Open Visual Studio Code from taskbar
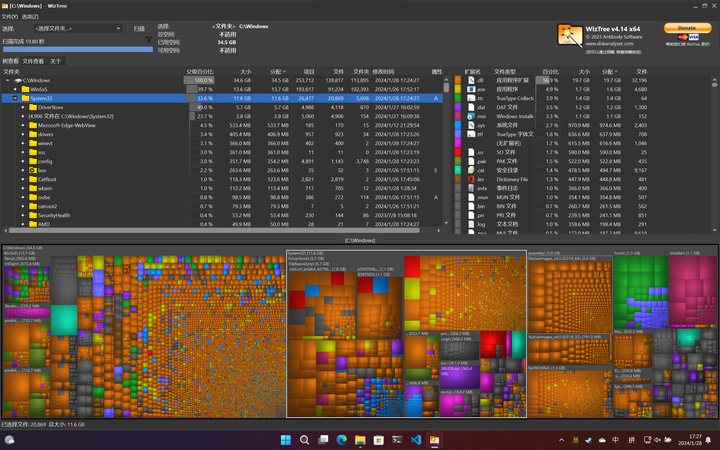Viewport: 720px width, 450px height. (x=416, y=440)
